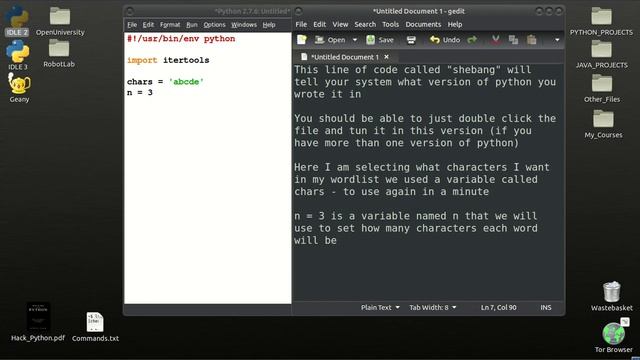Image resolution: width=640 pixels, height=360 pixels.
Task: Select PYTHON_PROJECTS folder
Action: point(601,21)
